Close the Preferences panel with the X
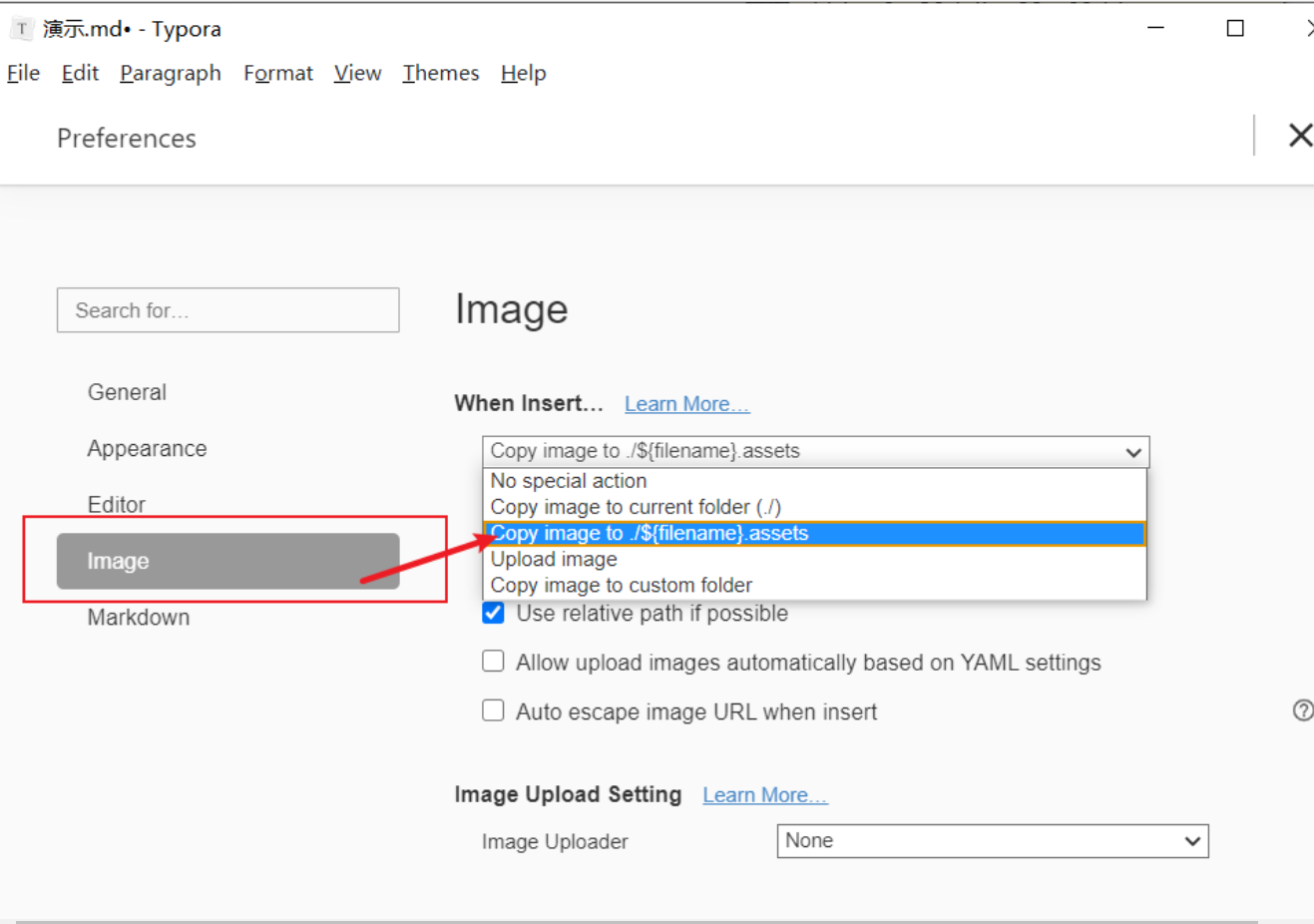Image resolution: width=1314 pixels, height=924 pixels. click(1299, 136)
